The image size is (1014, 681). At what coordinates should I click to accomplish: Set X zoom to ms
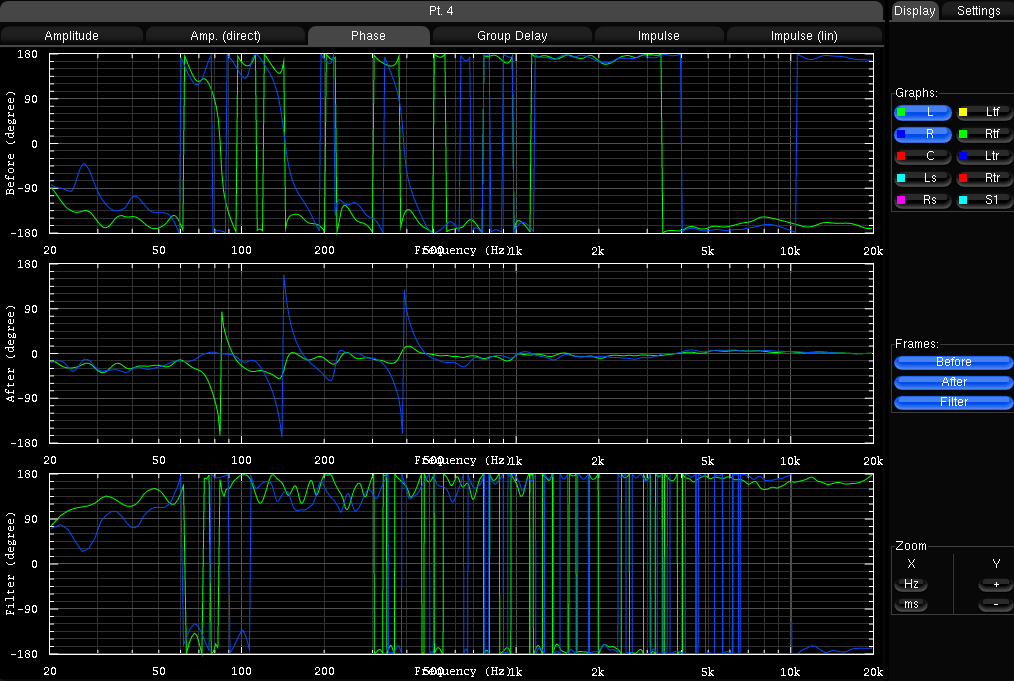point(911,605)
